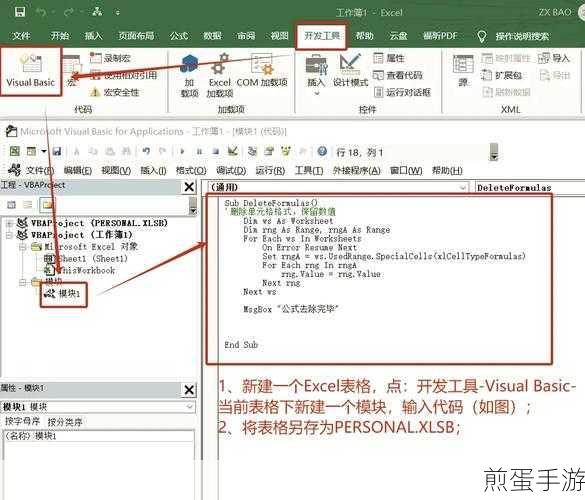Run macro with the play icon

(x=182, y=151)
